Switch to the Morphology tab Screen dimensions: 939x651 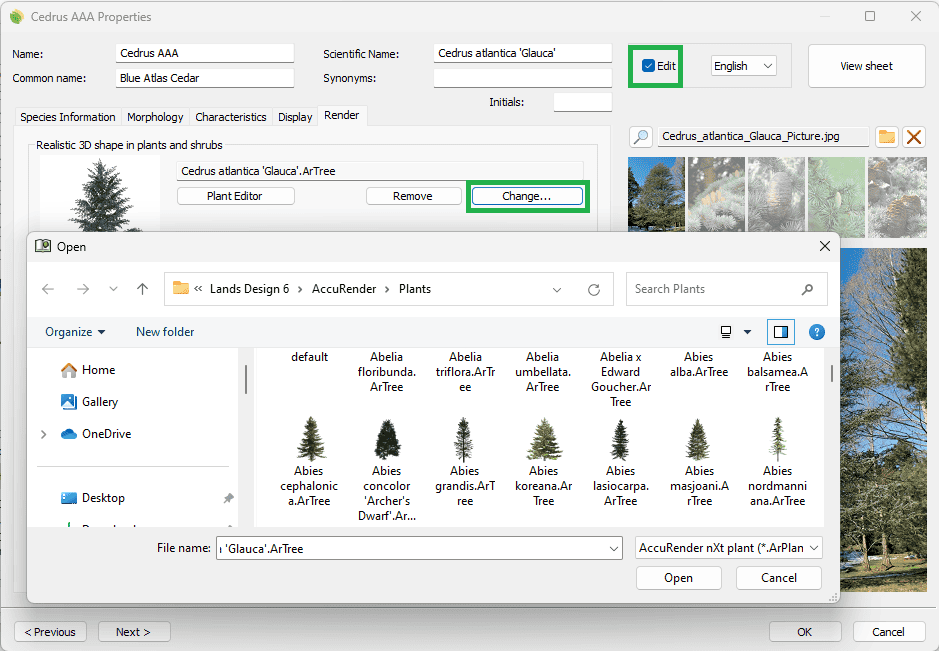coord(155,117)
